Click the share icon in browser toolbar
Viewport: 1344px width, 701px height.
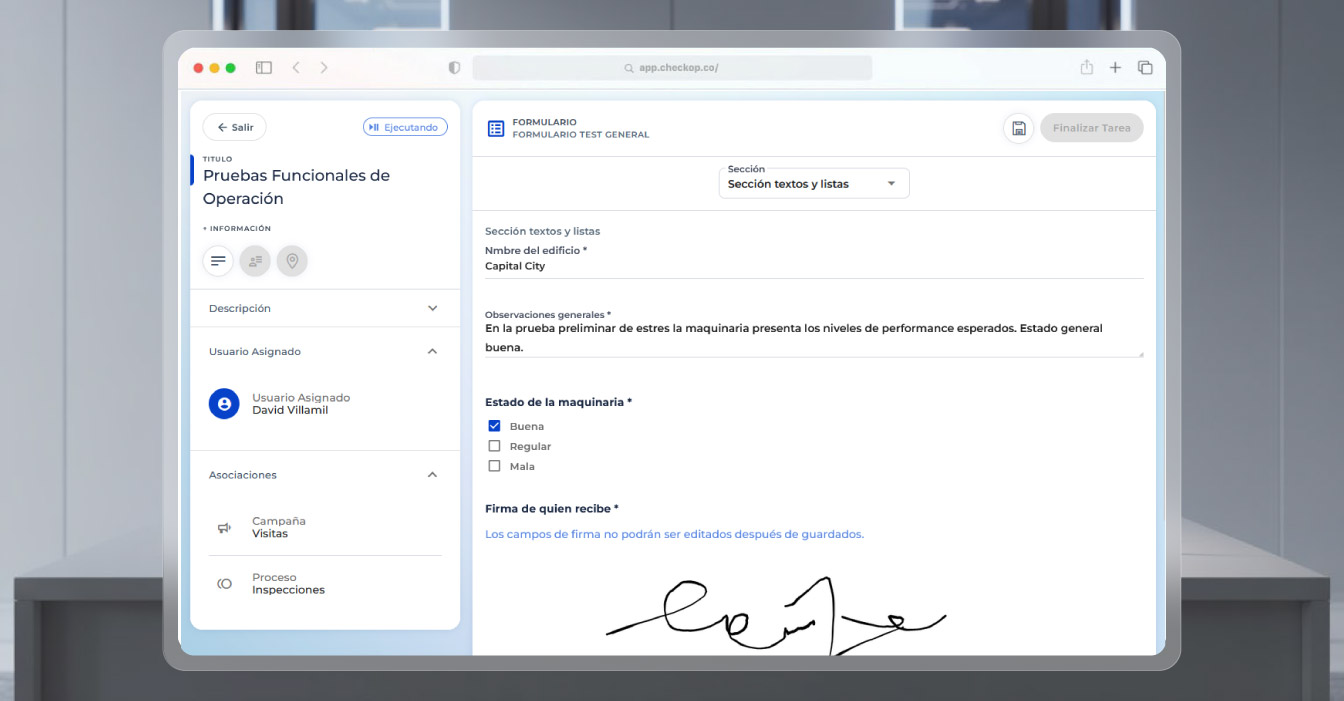click(x=1086, y=68)
